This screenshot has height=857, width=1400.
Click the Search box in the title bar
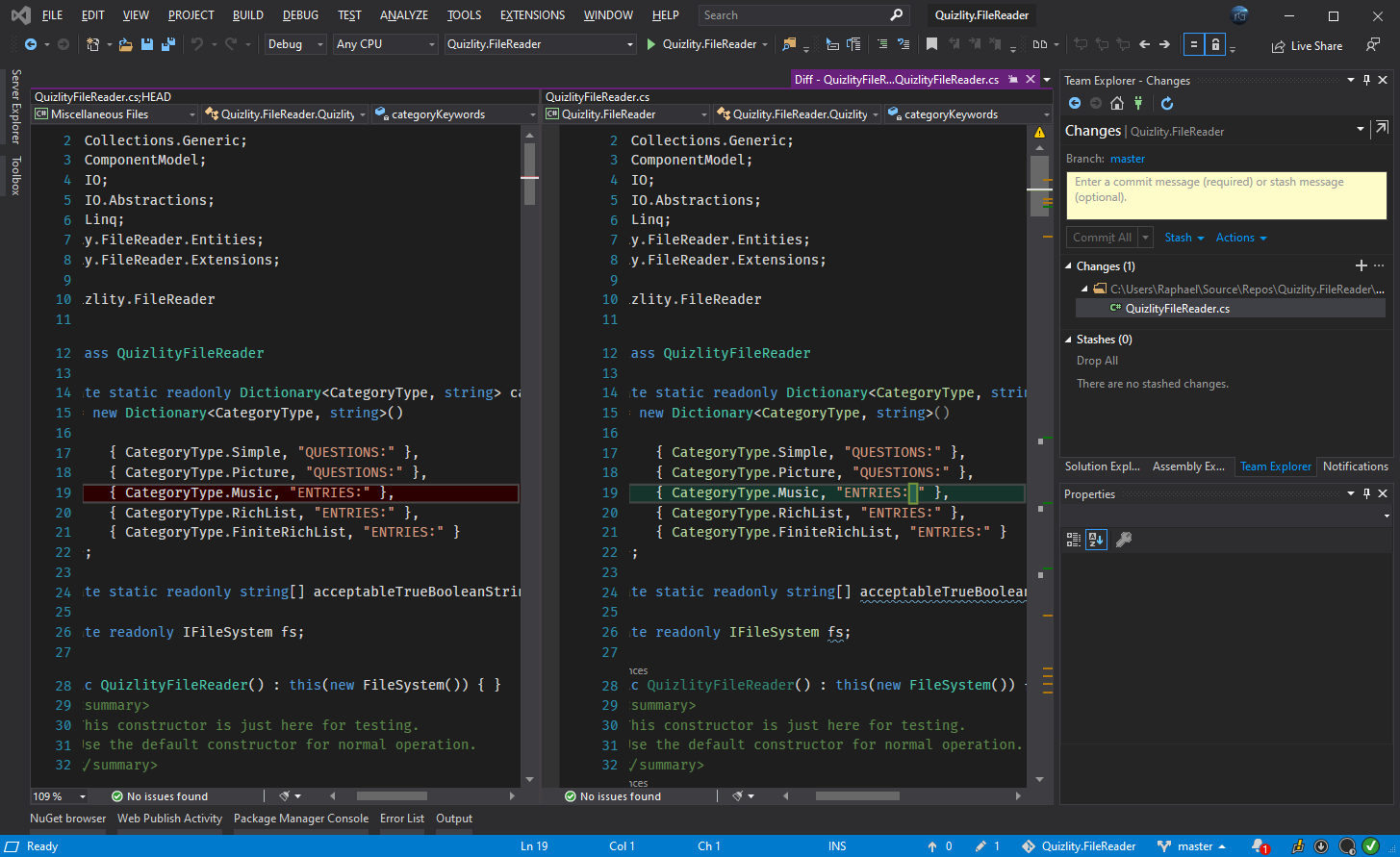(x=803, y=15)
